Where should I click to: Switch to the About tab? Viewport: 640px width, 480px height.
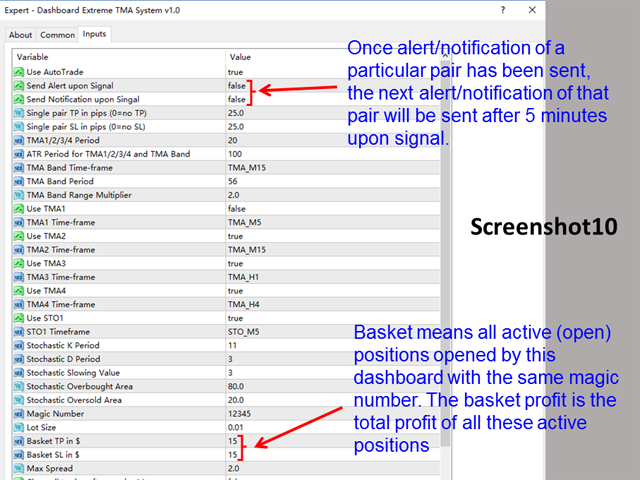20,34
